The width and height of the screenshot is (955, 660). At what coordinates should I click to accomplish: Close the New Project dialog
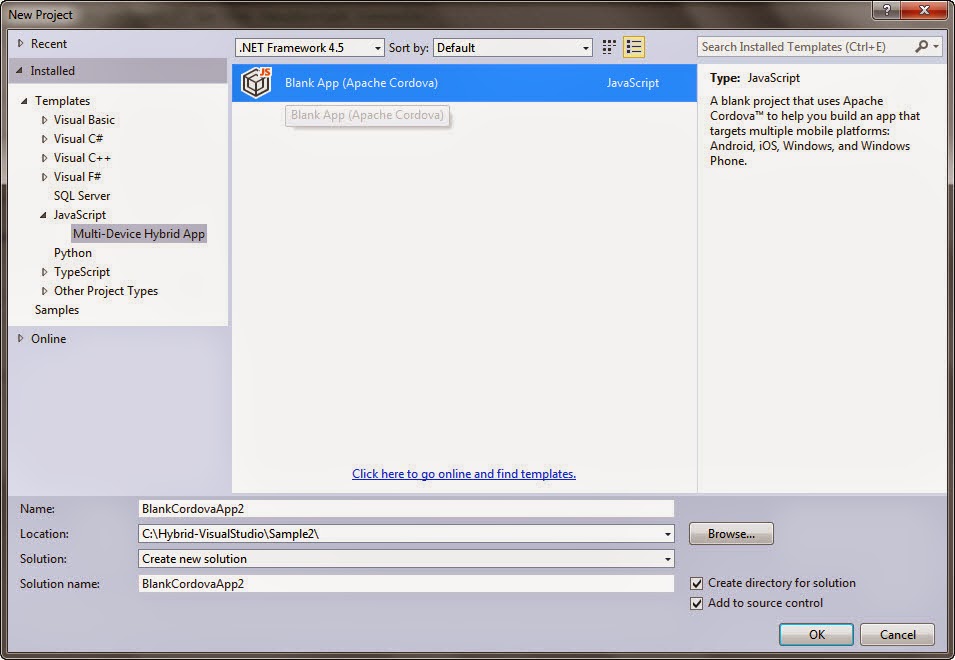point(925,10)
